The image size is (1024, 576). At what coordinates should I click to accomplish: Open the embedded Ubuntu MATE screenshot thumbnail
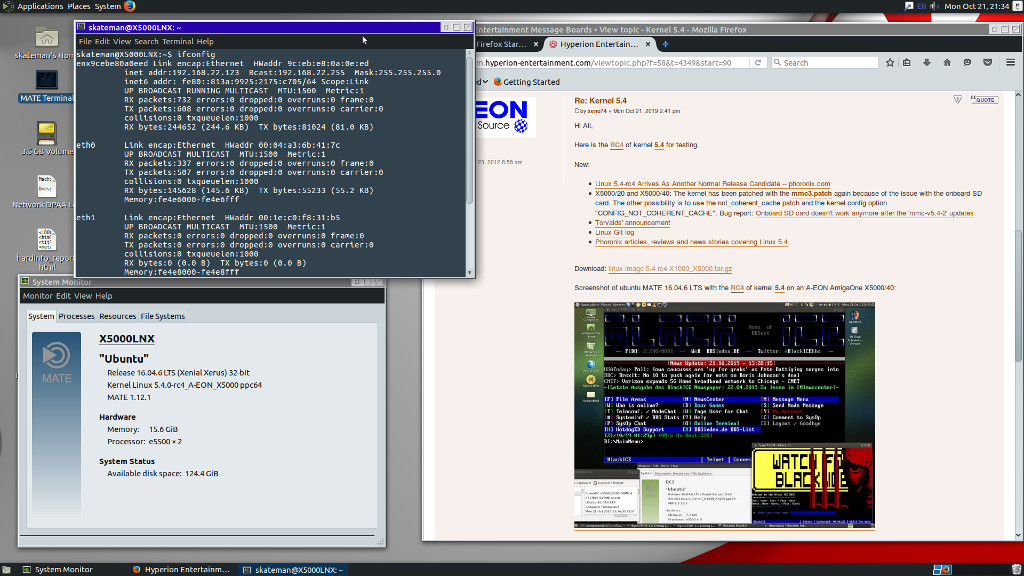point(724,415)
